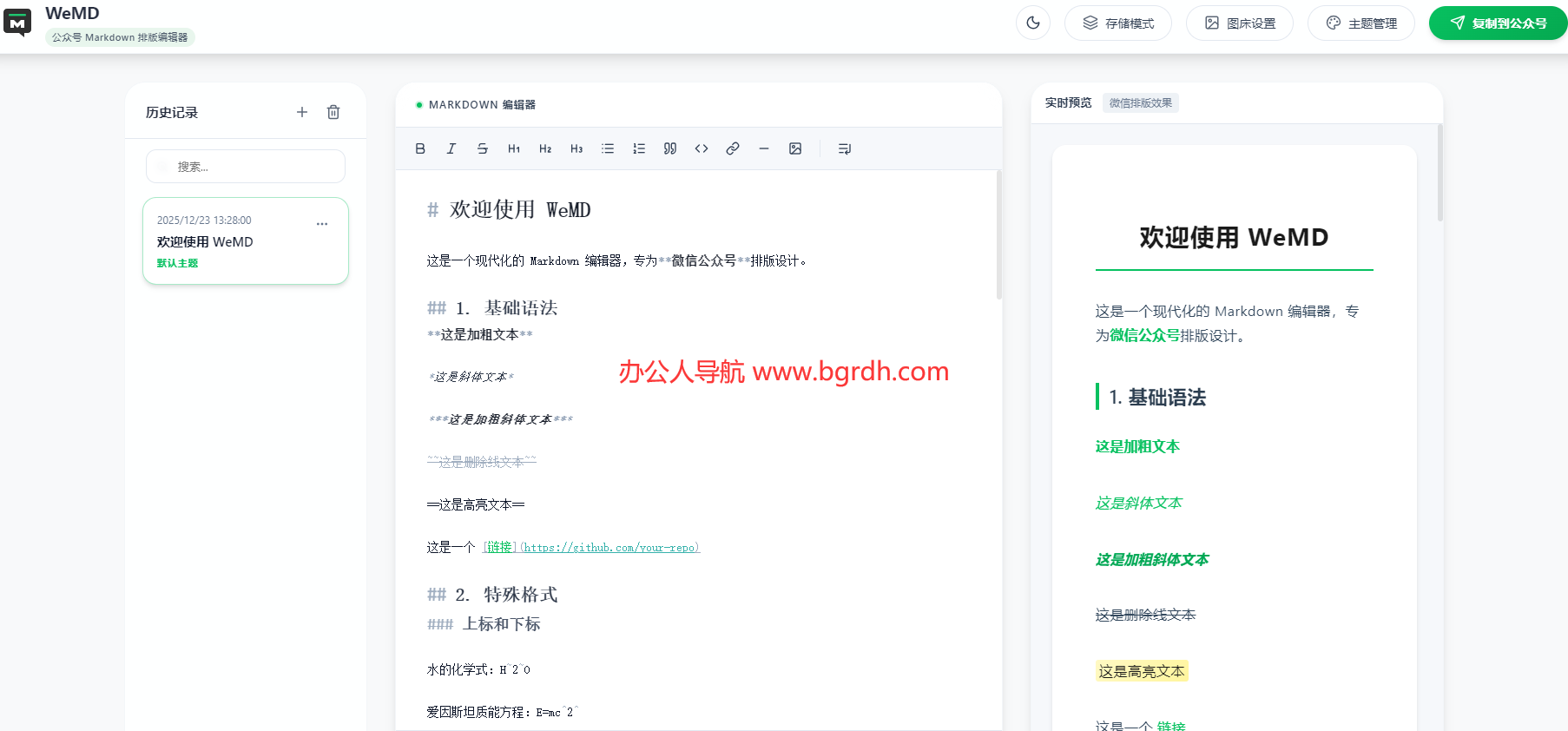Insert a blockquote
The image size is (1568, 731).
(670, 148)
